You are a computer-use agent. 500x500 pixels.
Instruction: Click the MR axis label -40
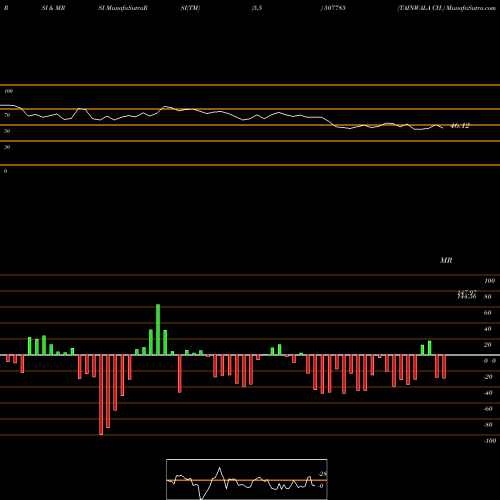488,393
